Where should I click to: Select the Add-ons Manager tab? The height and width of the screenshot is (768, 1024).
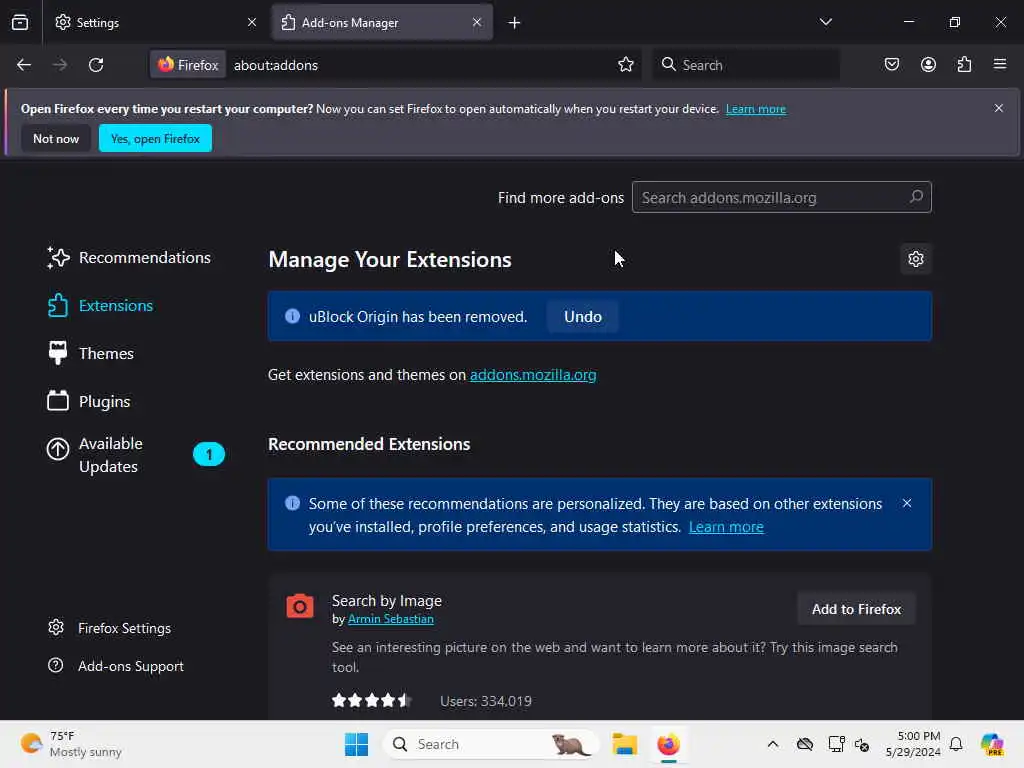(382, 23)
